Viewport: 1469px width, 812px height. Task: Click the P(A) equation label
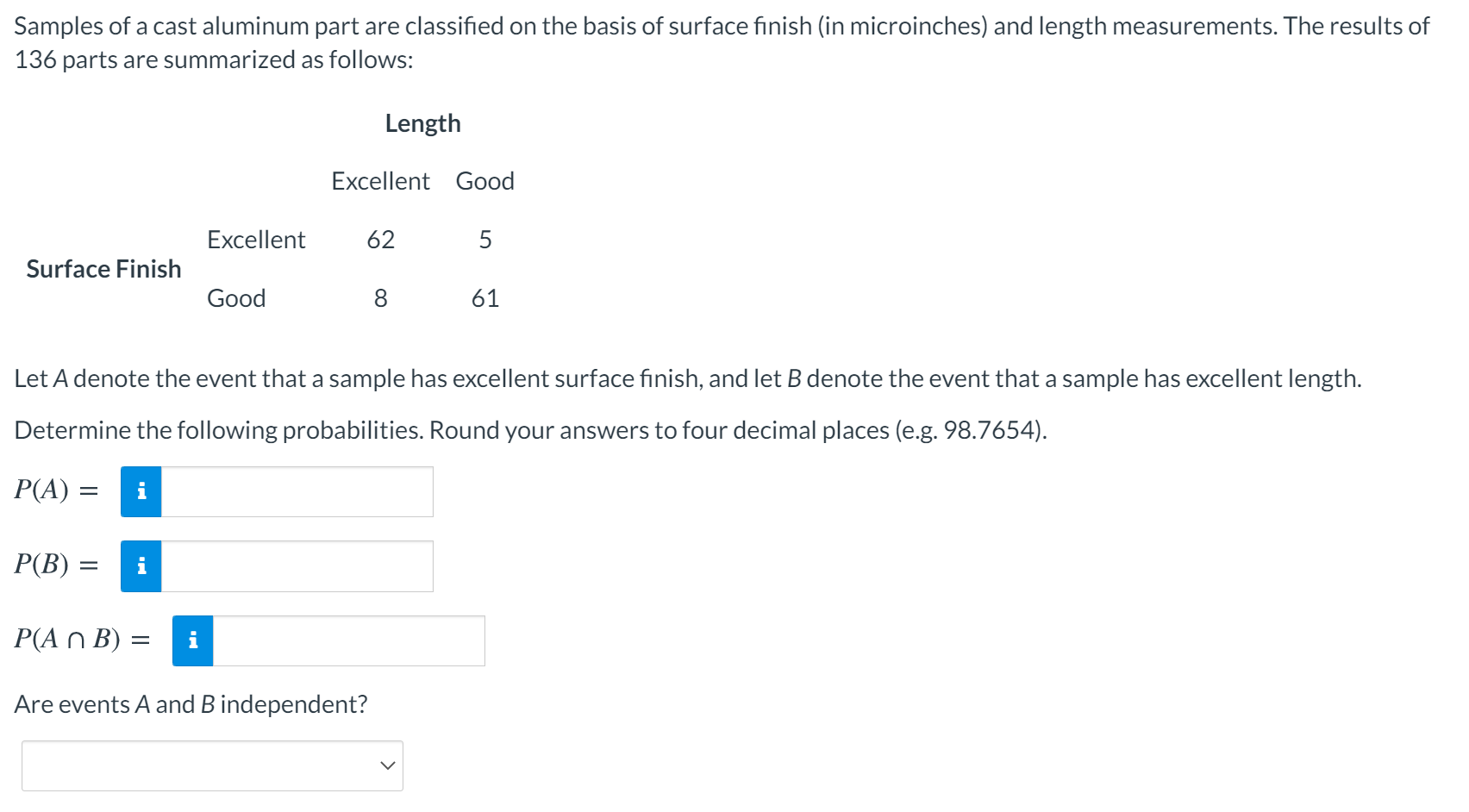56,490
